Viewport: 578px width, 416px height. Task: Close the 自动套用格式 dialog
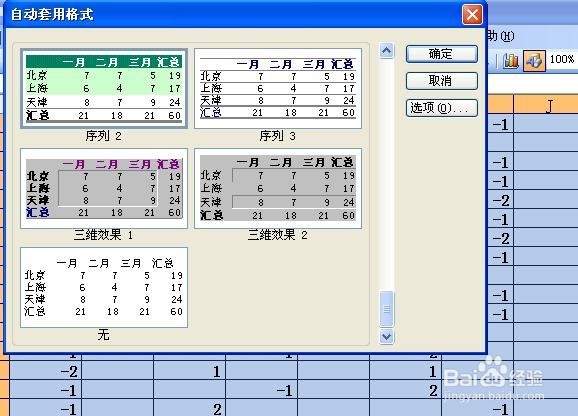point(472,14)
